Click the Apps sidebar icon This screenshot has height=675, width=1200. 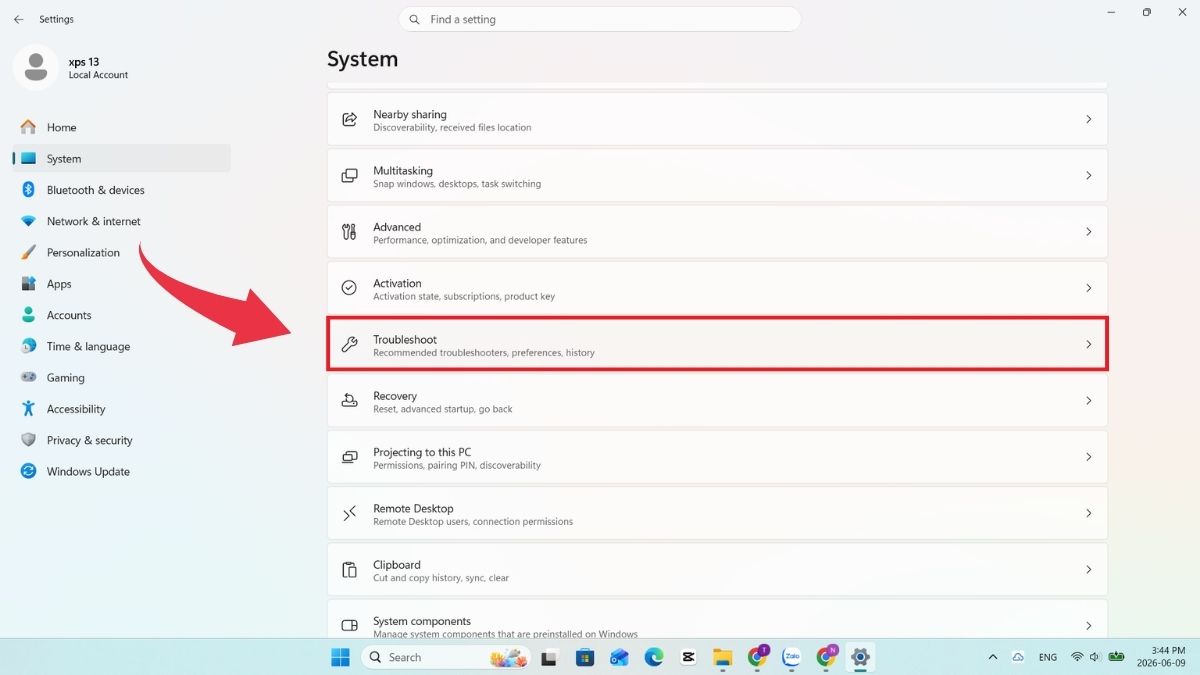[28, 284]
